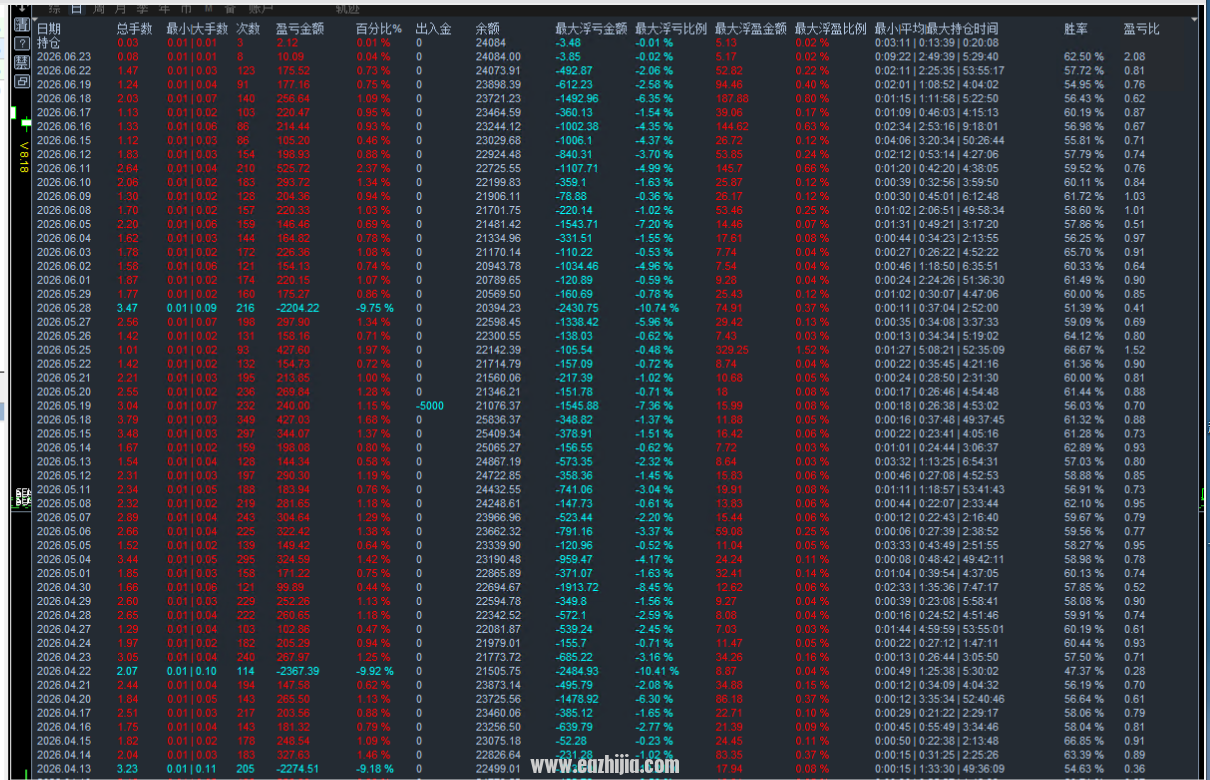Open the question mark help icon
1210x780 pixels.
[21, 44]
